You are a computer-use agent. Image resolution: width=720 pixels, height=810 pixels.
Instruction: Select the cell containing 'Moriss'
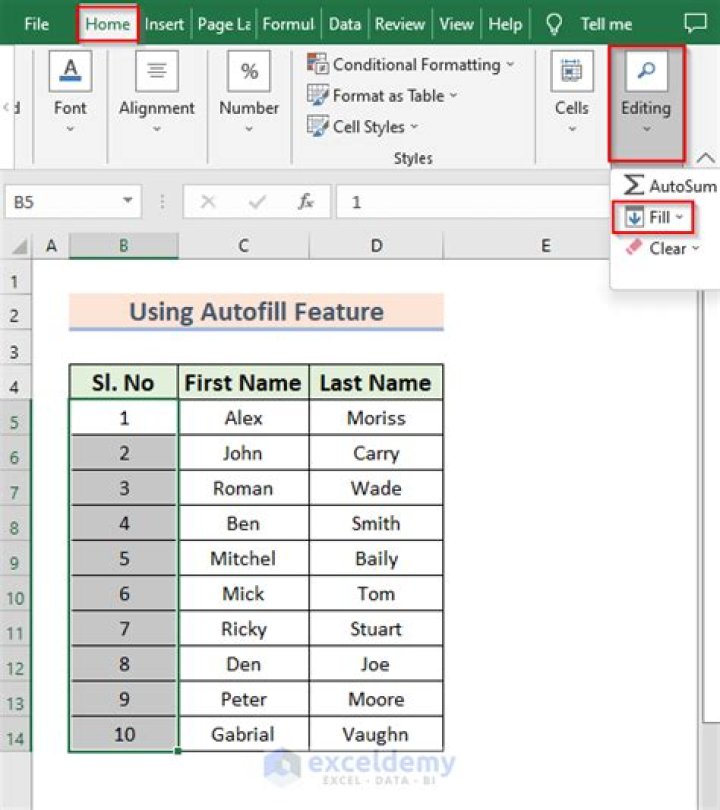376,417
